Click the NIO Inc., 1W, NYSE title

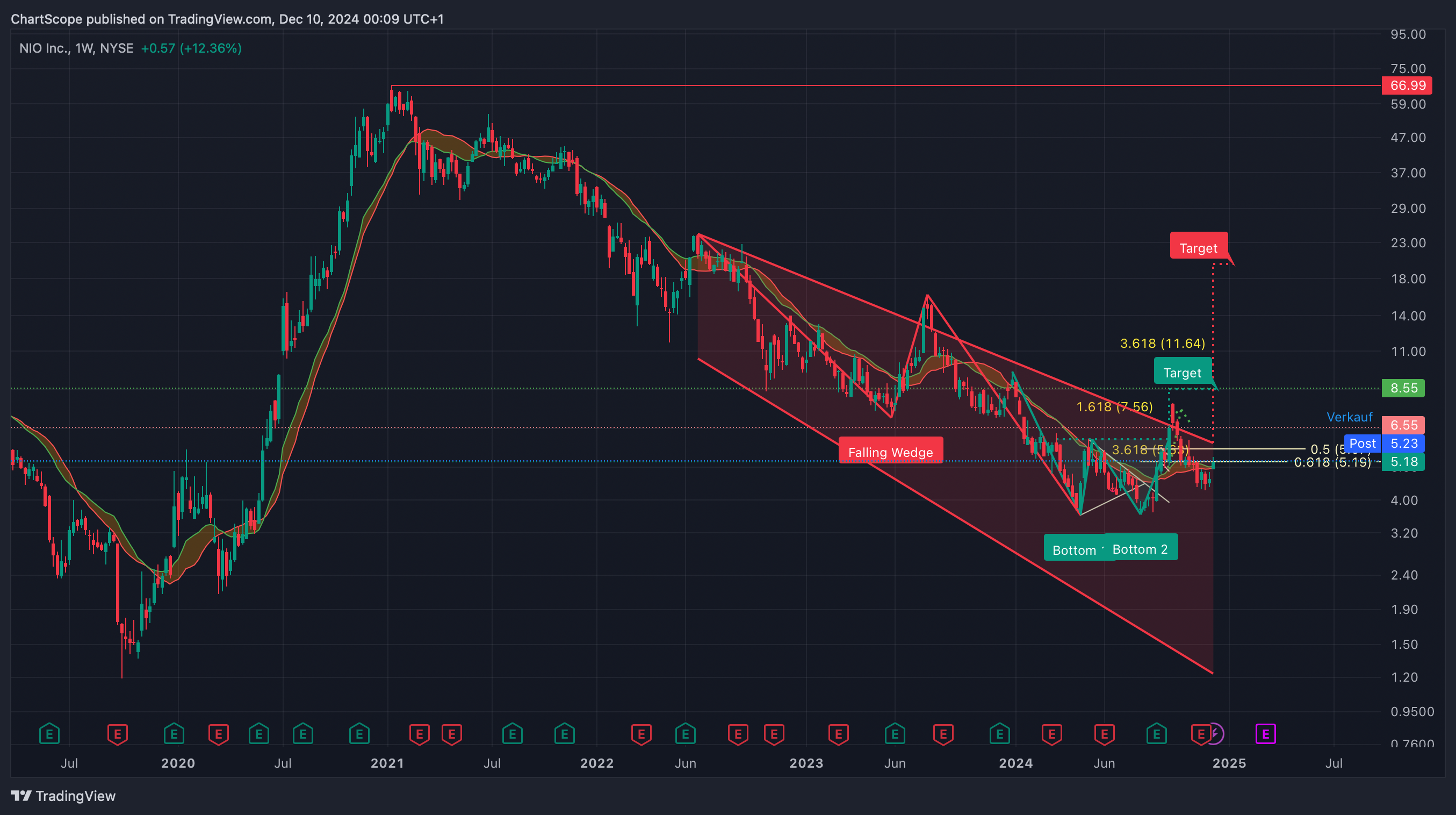(76, 48)
